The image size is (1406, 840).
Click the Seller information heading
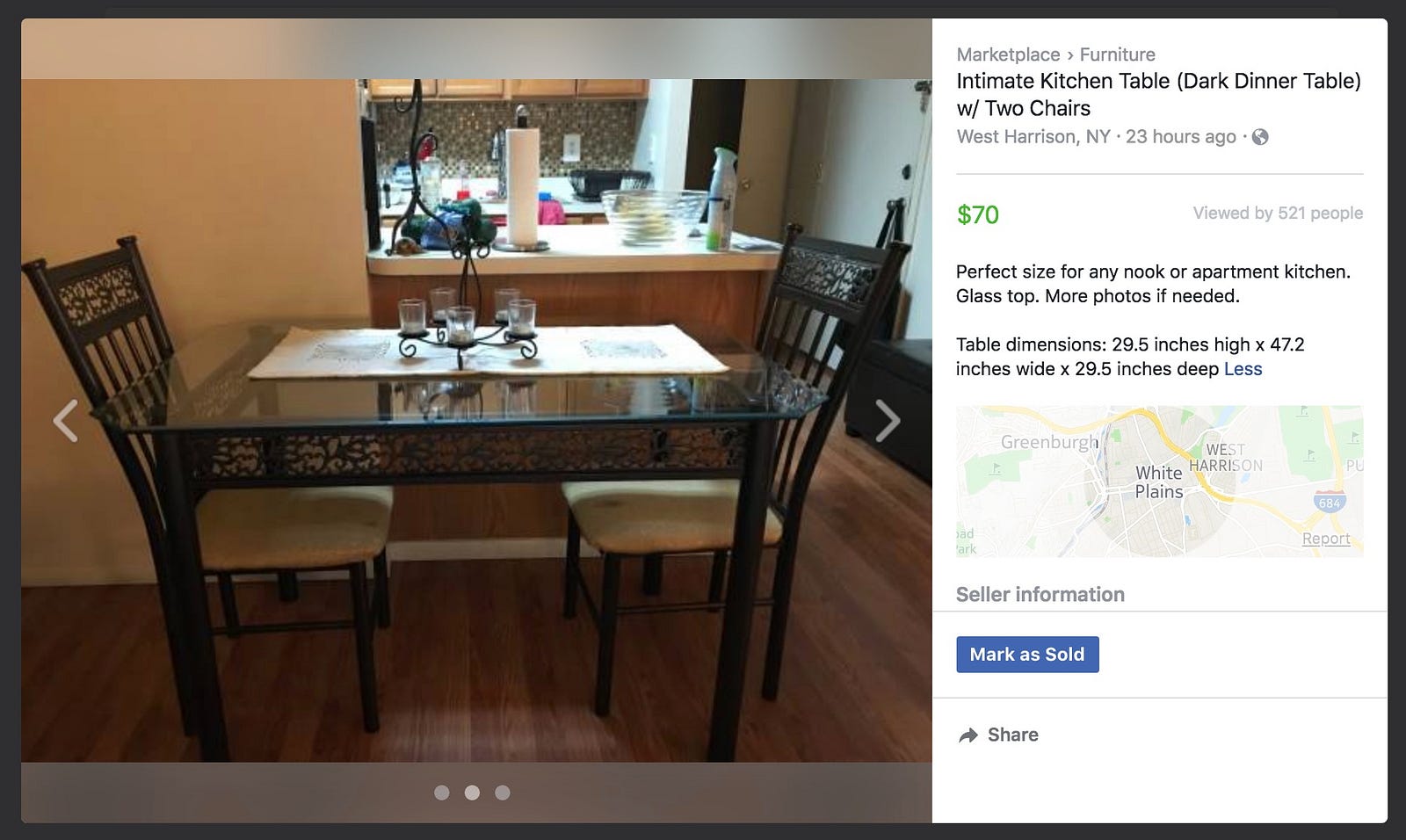(x=1040, y=595)
